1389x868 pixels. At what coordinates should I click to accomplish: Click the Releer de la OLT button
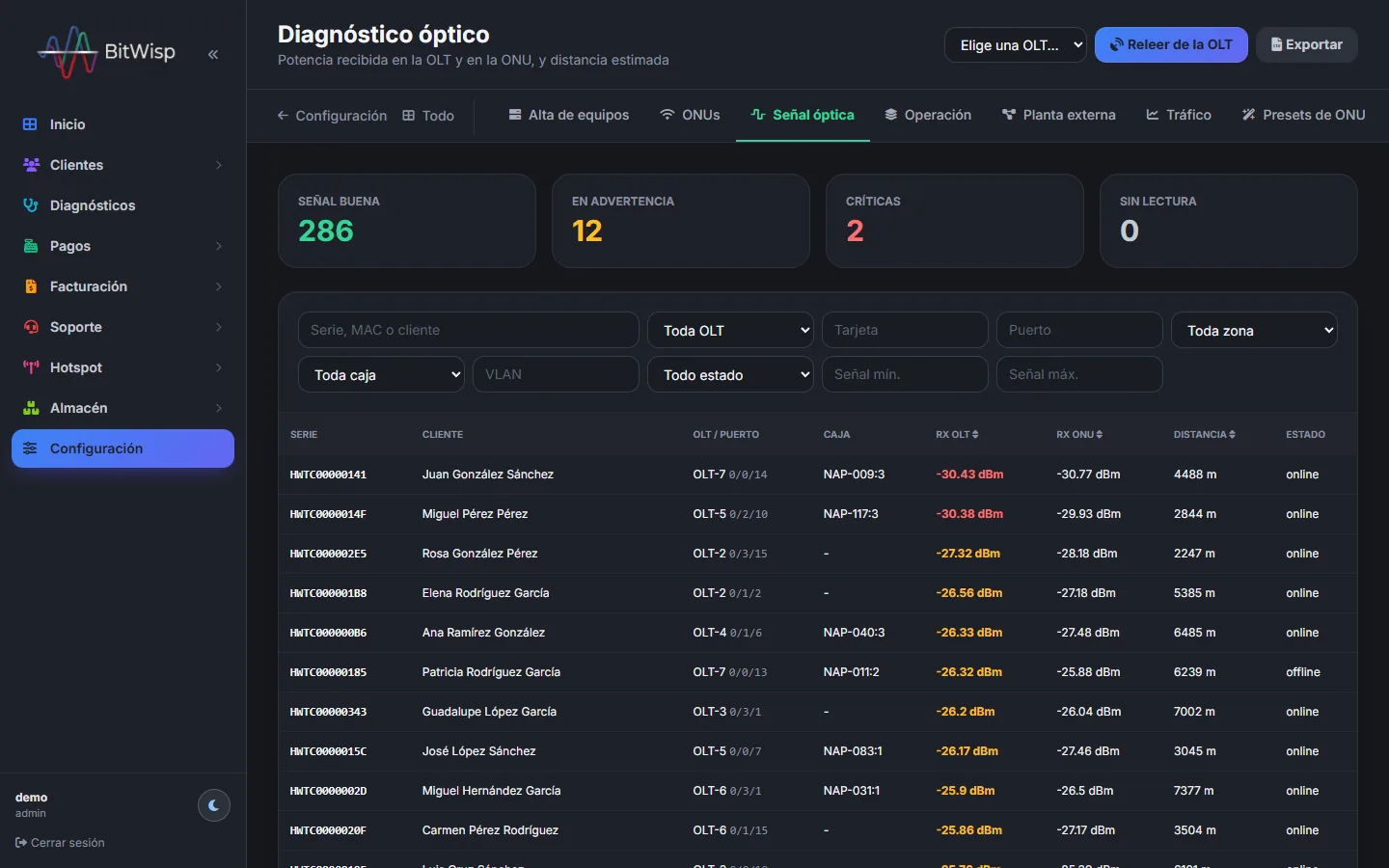[x=1171, y=44]
